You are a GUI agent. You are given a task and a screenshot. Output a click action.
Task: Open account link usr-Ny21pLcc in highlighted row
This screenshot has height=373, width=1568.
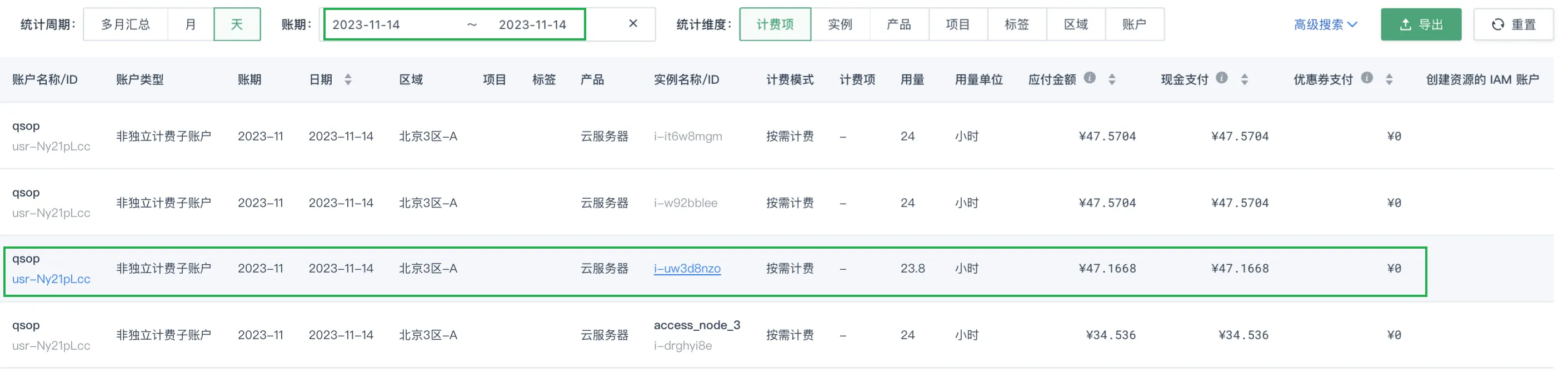click(x=51, y=279)
